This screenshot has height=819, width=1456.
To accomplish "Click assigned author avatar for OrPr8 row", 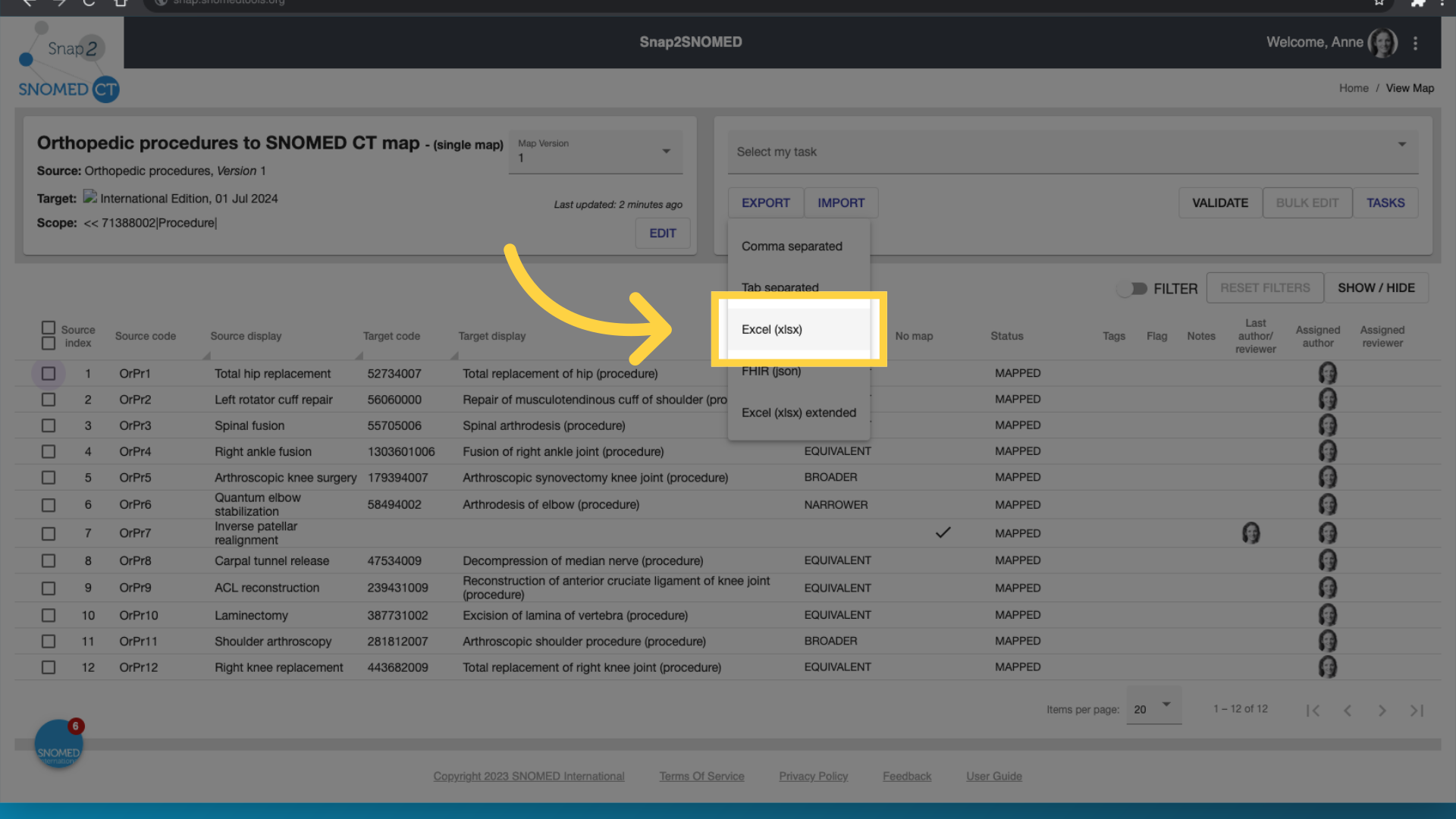I will point(1327,560).
